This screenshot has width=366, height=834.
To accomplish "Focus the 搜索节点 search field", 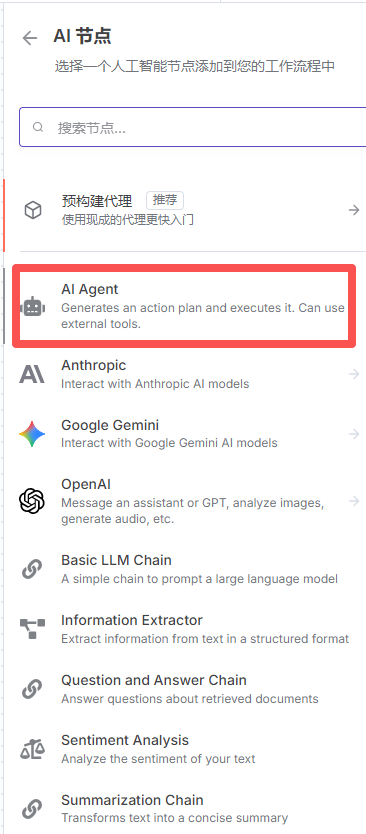I will coord(193,127).
